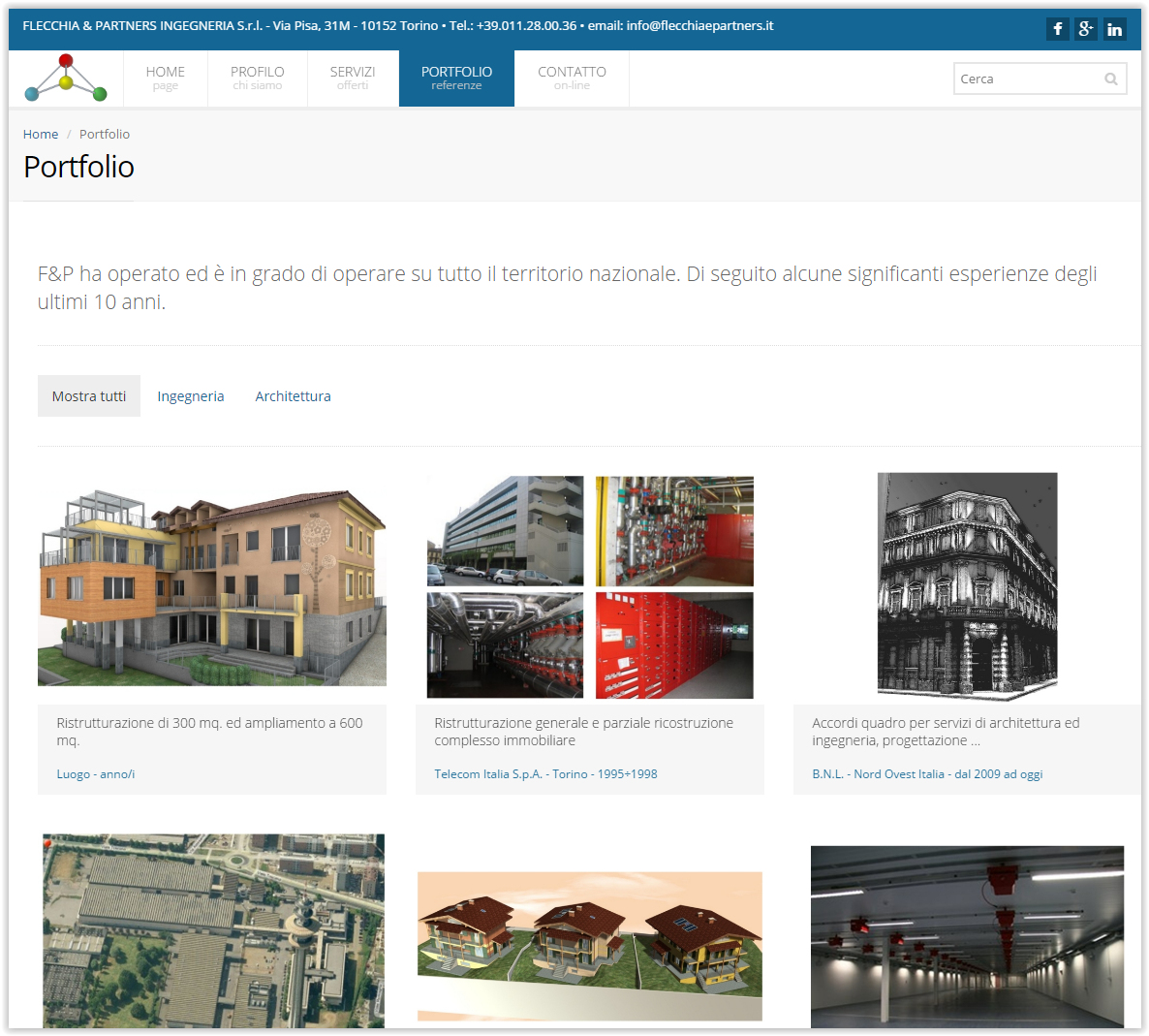Viewport: 1149px width, 1036px height.
Task: Open the LinkedIn social icon
Action: tap(1114, 29)
